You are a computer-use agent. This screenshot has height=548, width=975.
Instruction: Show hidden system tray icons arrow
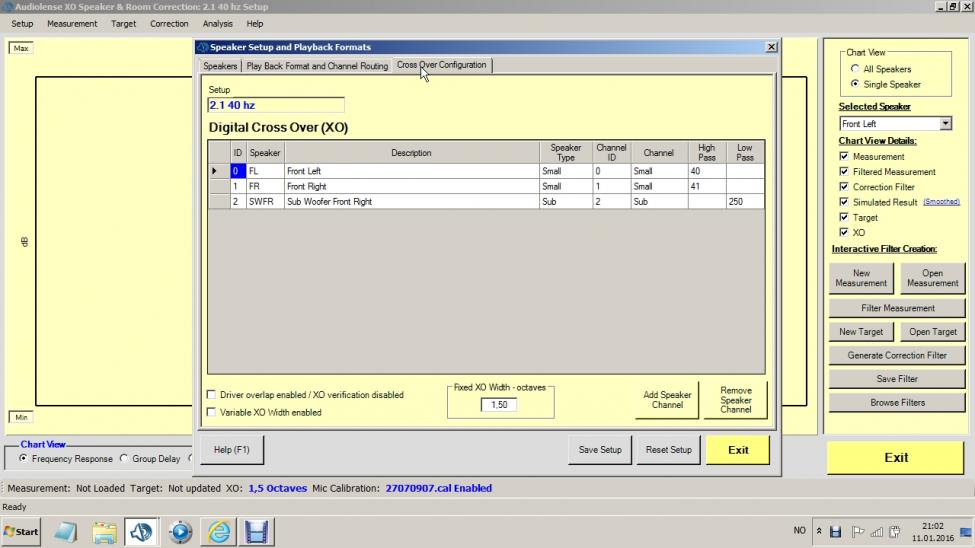pyautogui.click(x=819, y=531)
